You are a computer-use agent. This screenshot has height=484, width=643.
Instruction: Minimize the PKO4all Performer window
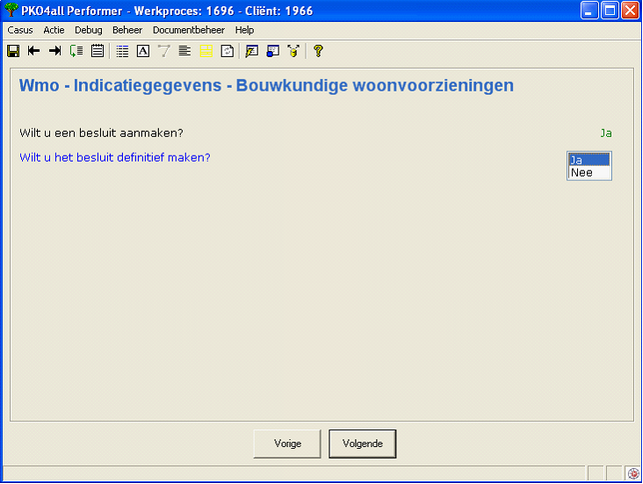point(589,10)
